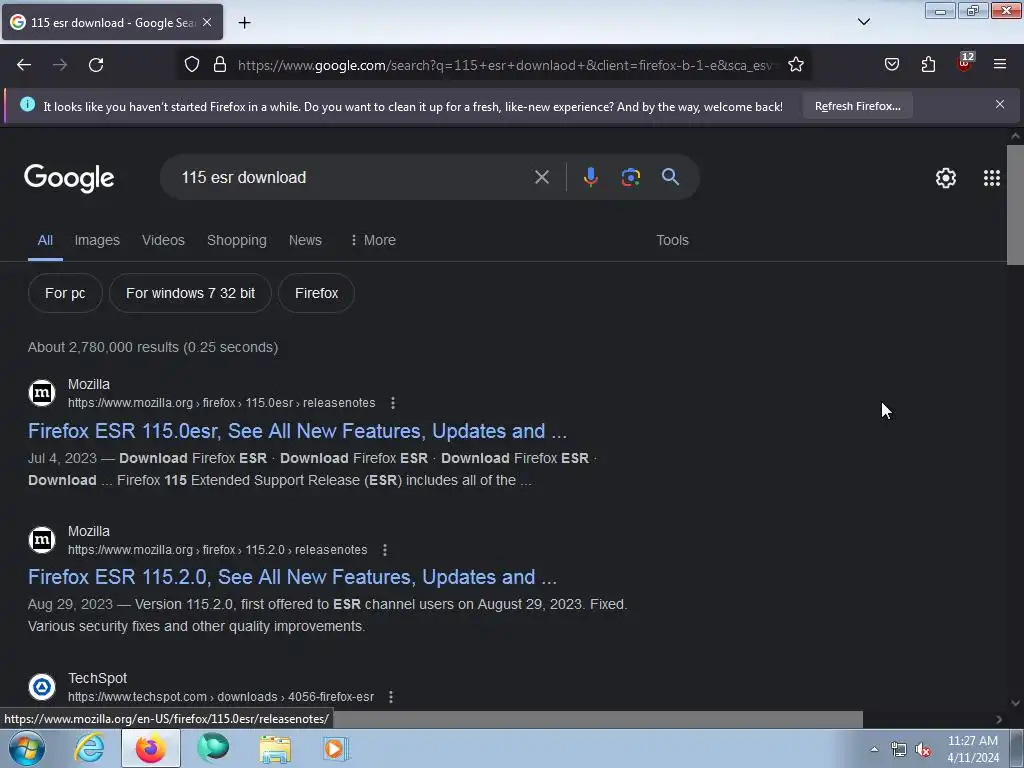Viewport: 1024px width, 768px height.
Task: Click the forward navigation arrow
Action: click(x=60, y=65)
